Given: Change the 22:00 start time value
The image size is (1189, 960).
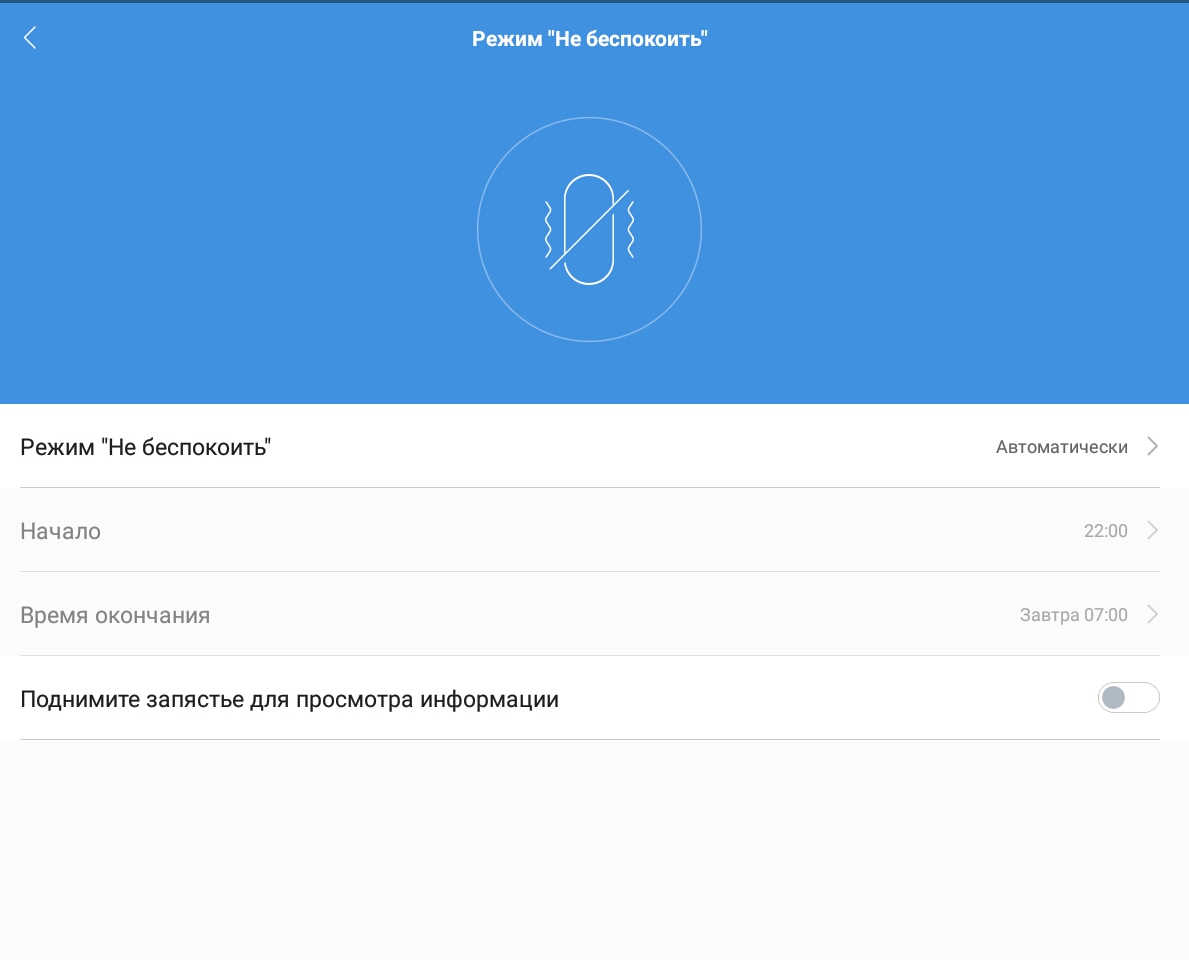Looking at the screenshot, I should point(1105,531).
